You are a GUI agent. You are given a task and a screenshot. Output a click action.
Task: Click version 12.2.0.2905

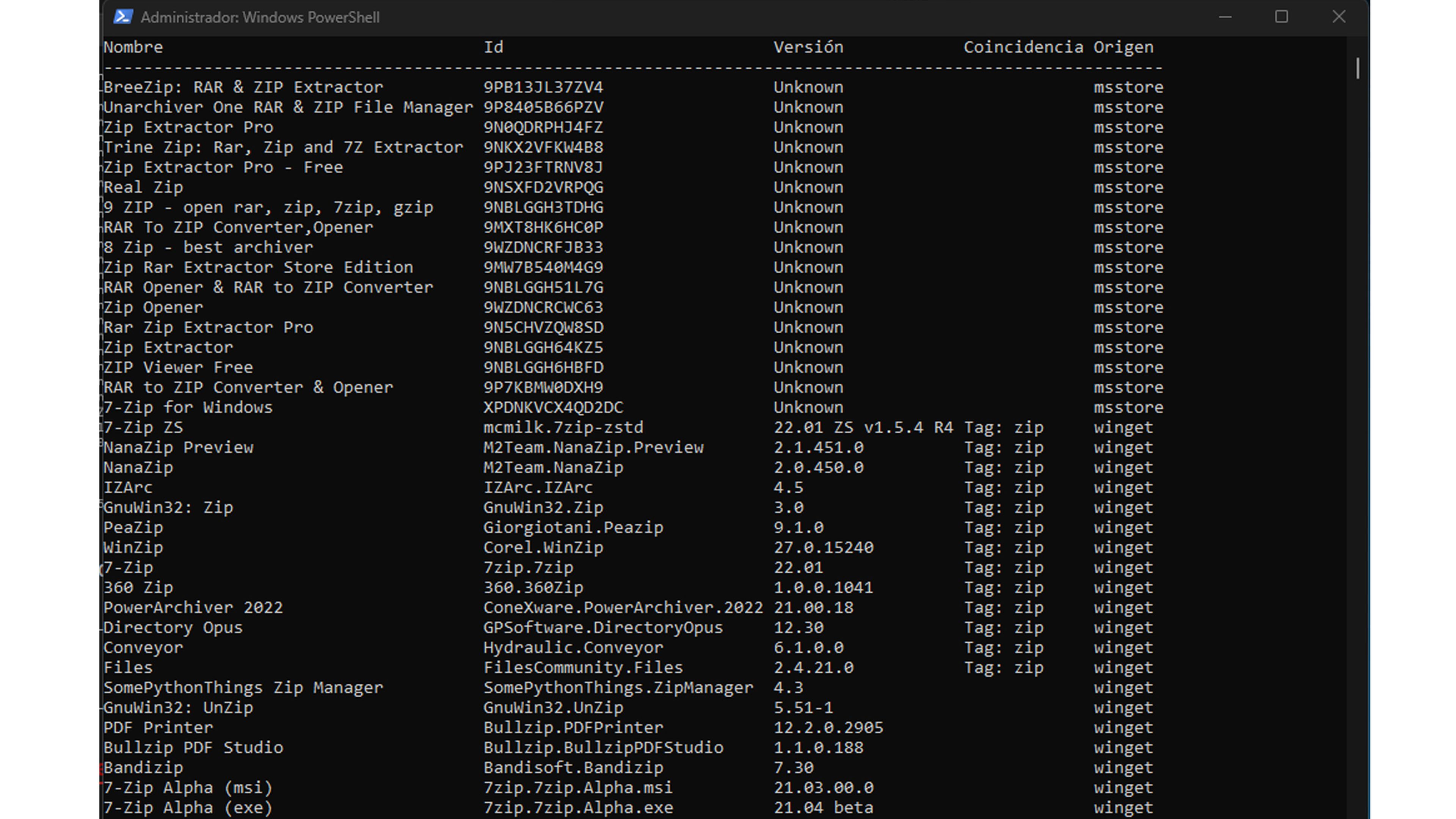coord(828,728)
